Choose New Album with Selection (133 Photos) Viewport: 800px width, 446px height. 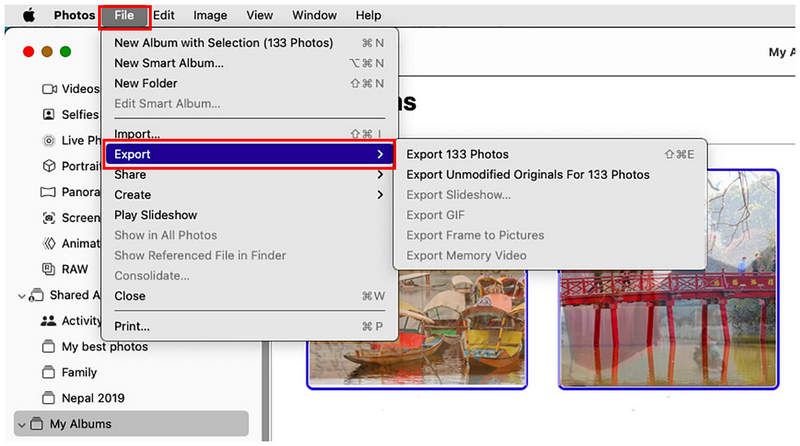(x=249, y=43)
